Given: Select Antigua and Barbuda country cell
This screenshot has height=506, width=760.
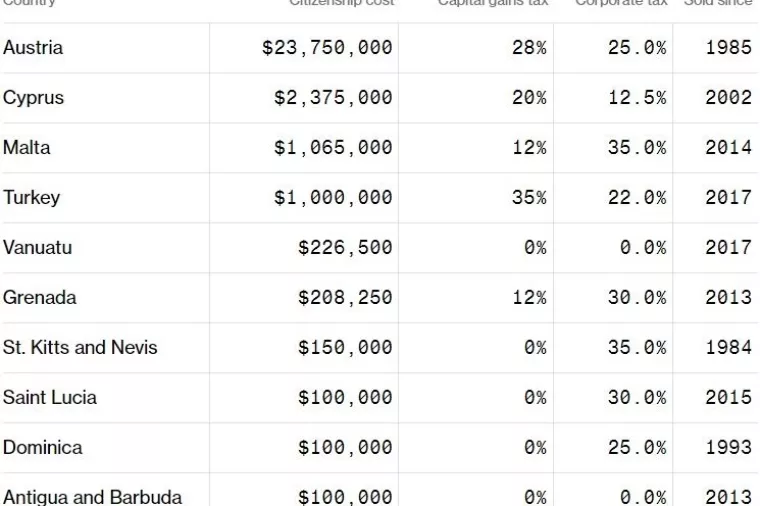Looking at the screenshot, I should pyautogui.click(x=92, y=497).
